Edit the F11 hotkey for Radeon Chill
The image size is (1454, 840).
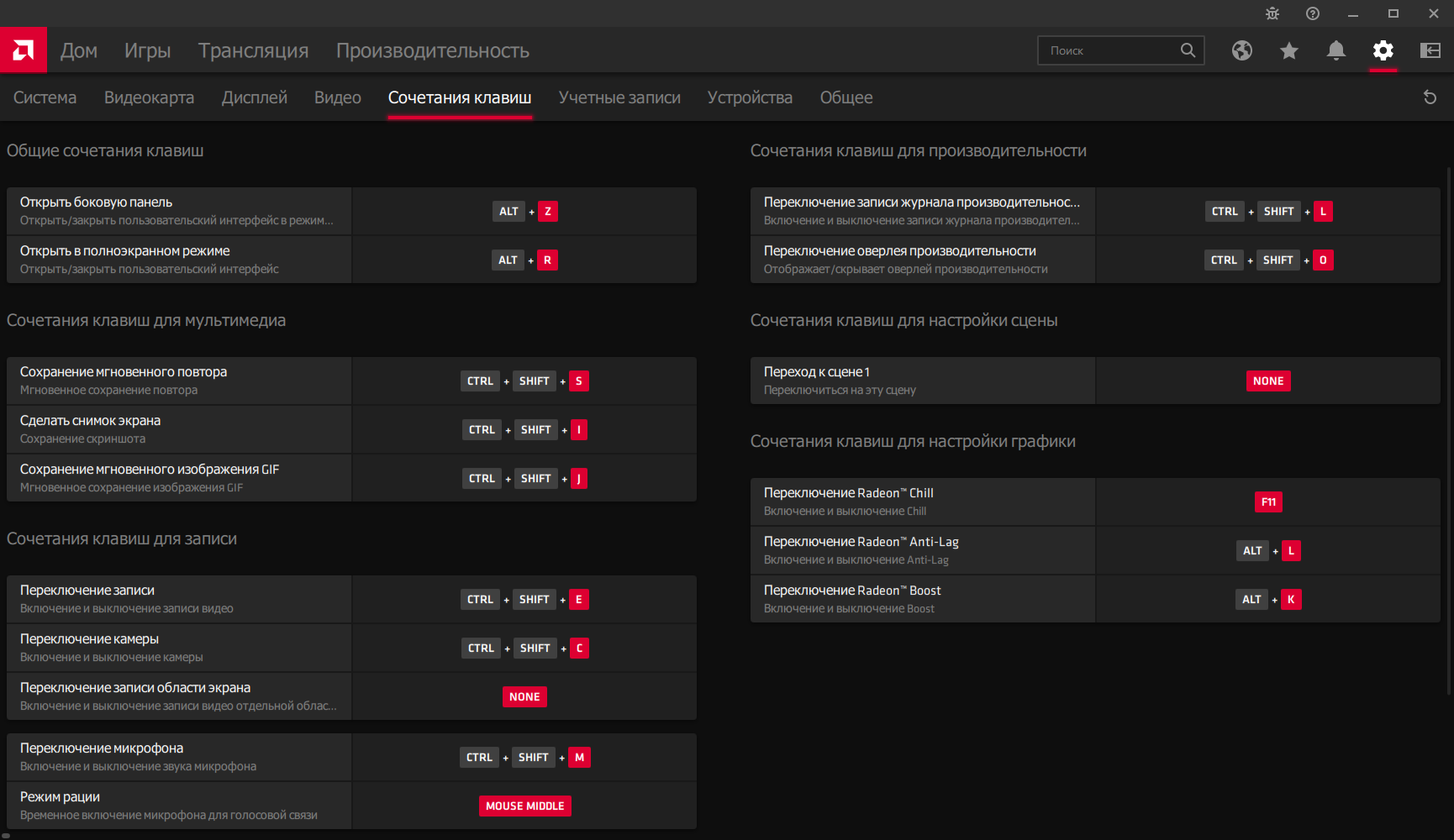pos(1268,502)
